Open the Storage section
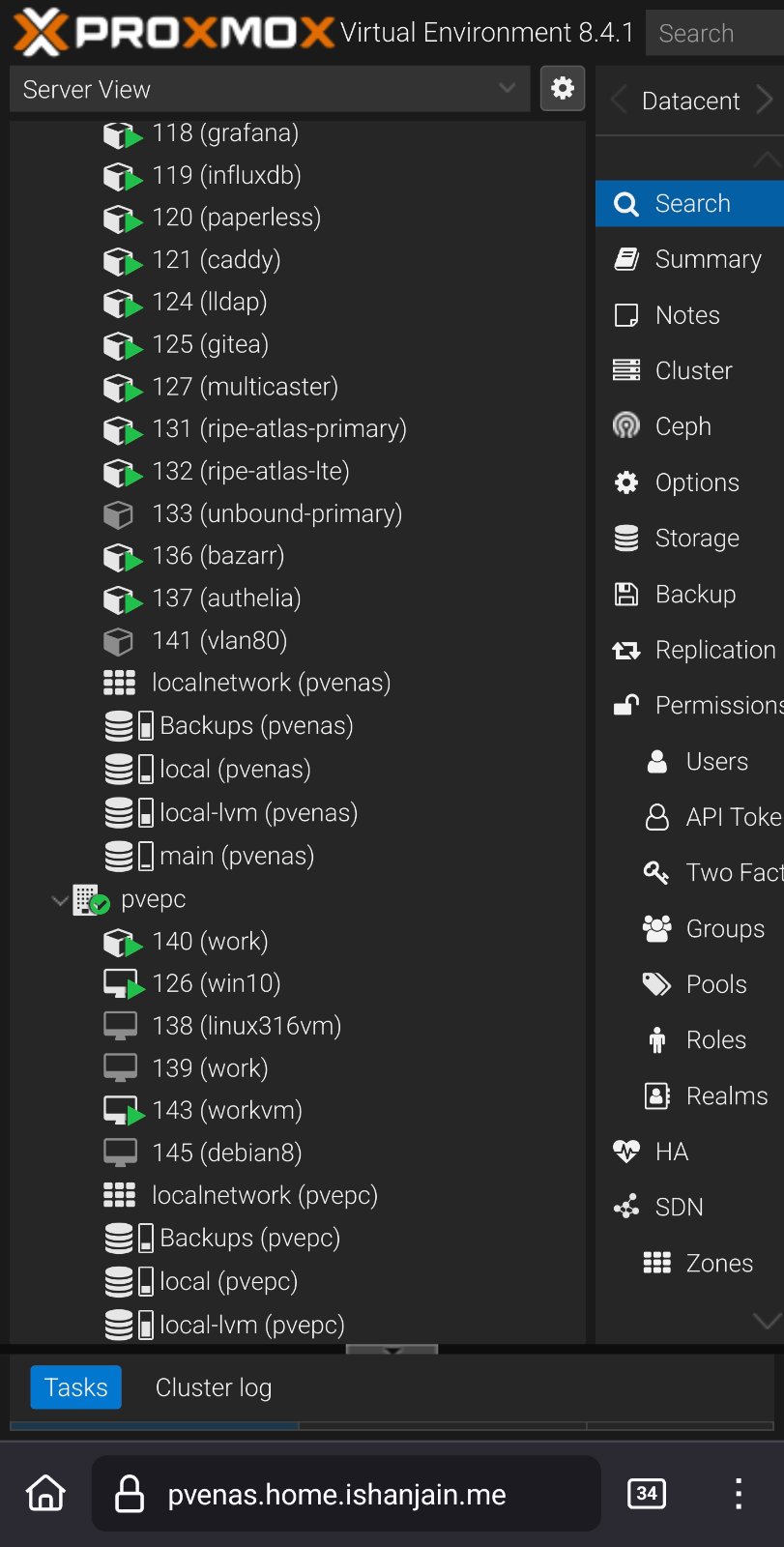784x1547 pixels. (696, 538)
